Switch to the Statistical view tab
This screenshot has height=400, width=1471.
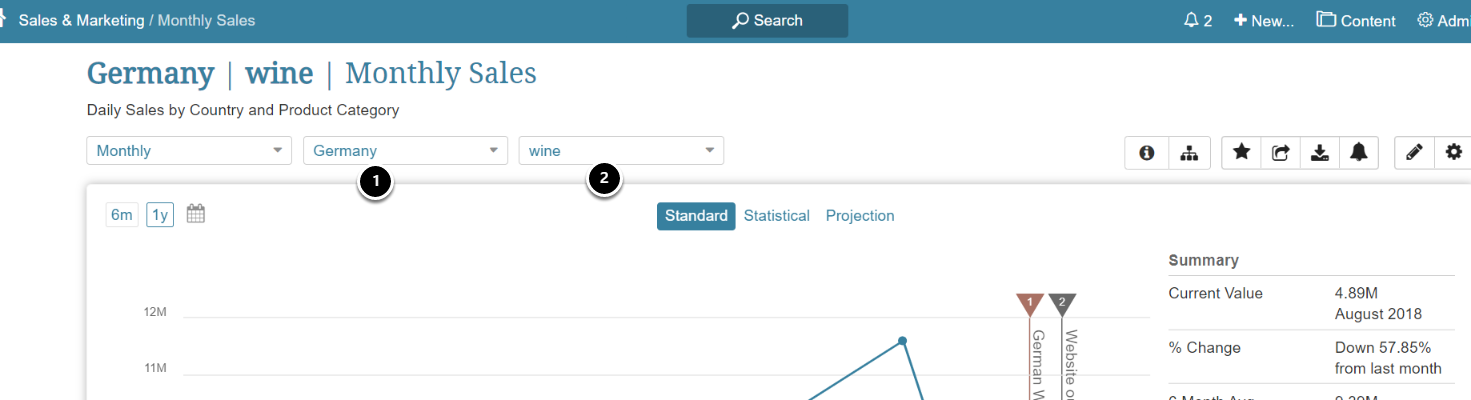click(777, 216)
